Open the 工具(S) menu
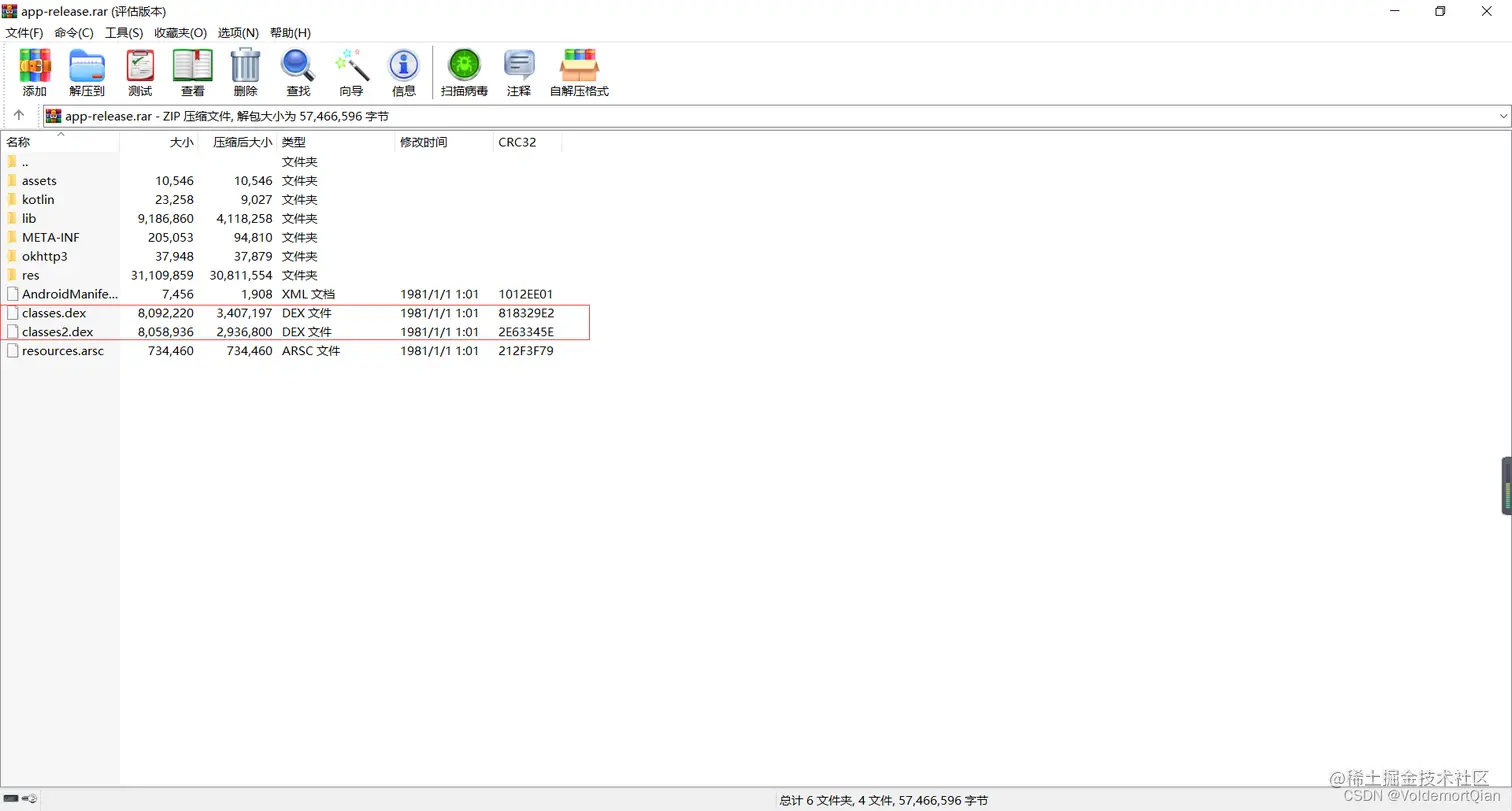The width and height of the screenshot is (1512, 811). coord(124,33)
